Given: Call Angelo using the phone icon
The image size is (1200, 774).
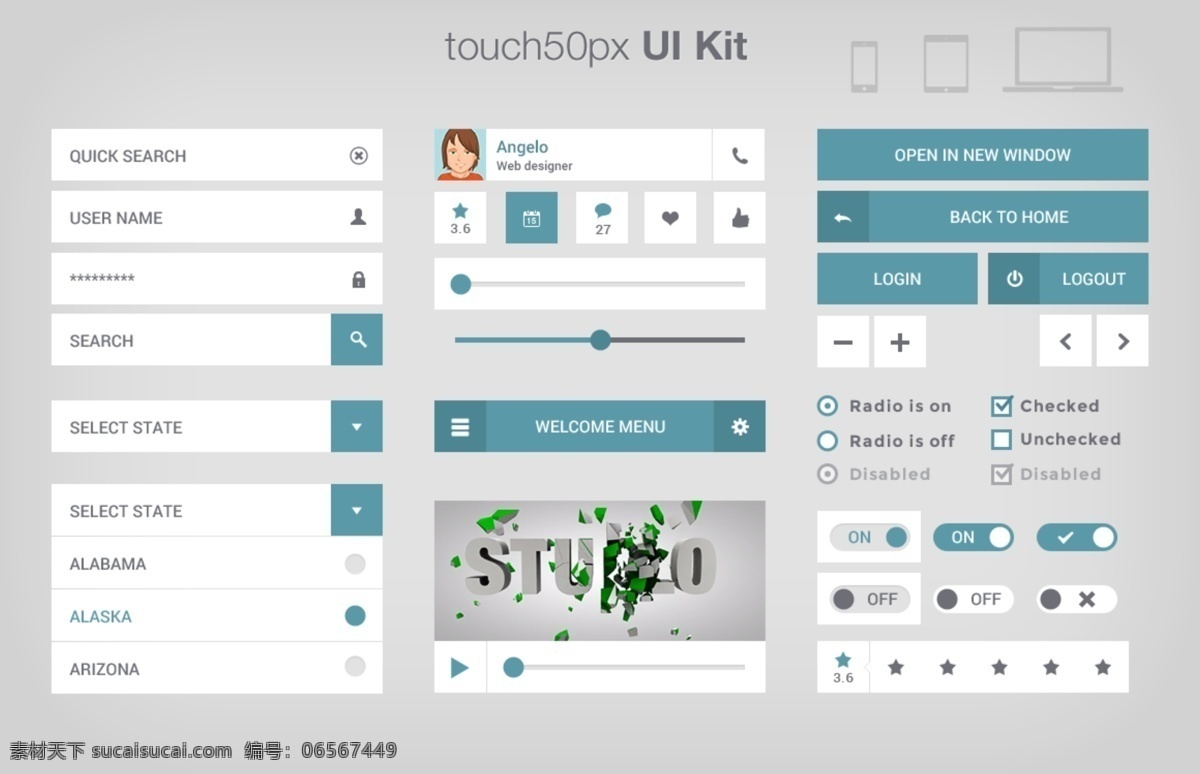Looking at the screenshot, I should [739, 155].
